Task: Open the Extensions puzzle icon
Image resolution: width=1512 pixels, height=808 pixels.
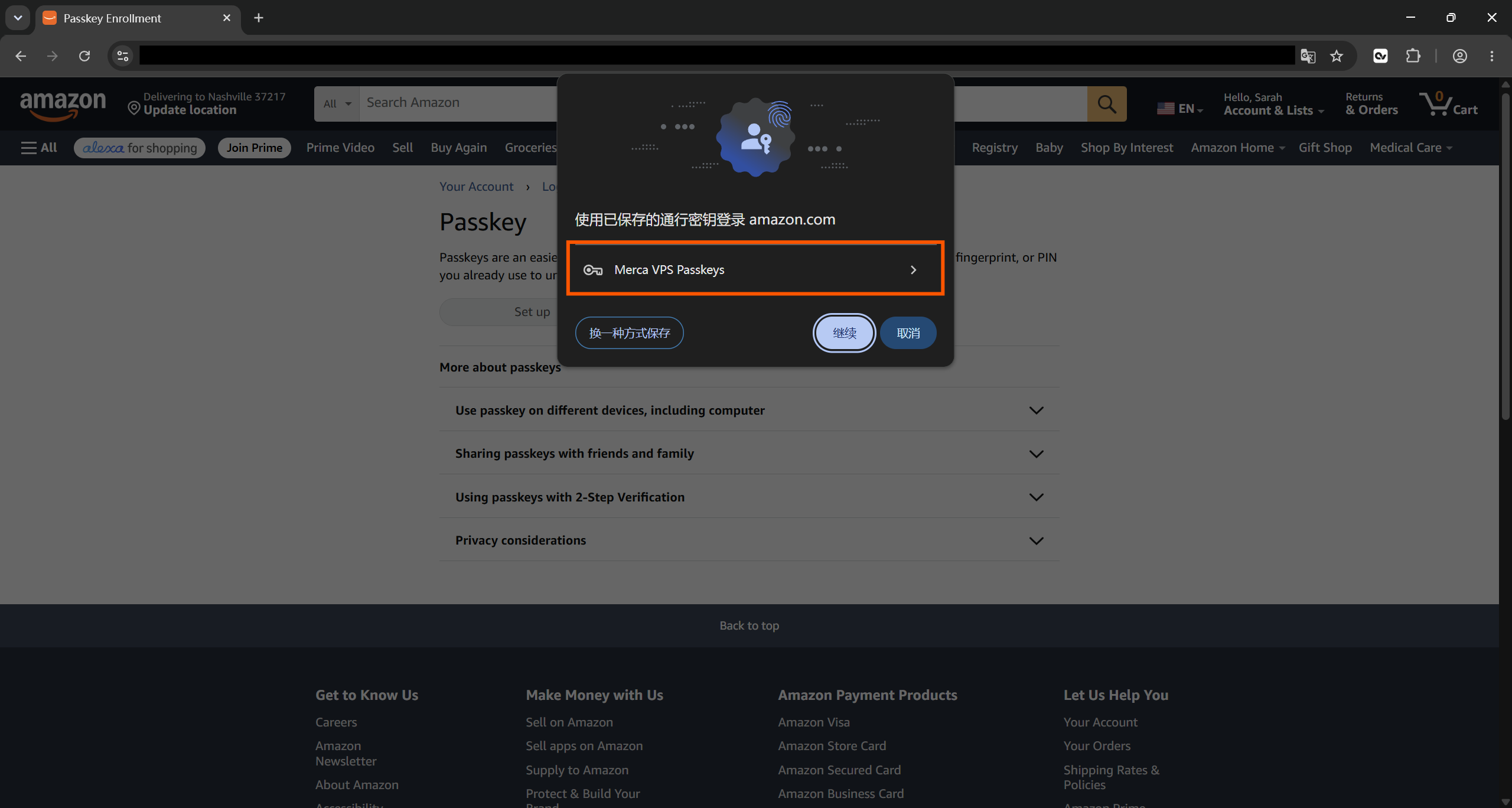Action: (1413, 56)
